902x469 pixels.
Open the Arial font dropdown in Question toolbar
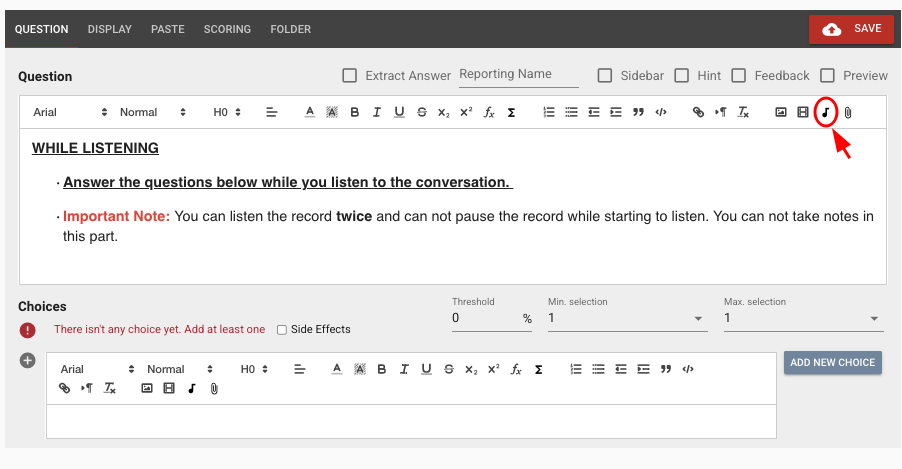(70, 112)
